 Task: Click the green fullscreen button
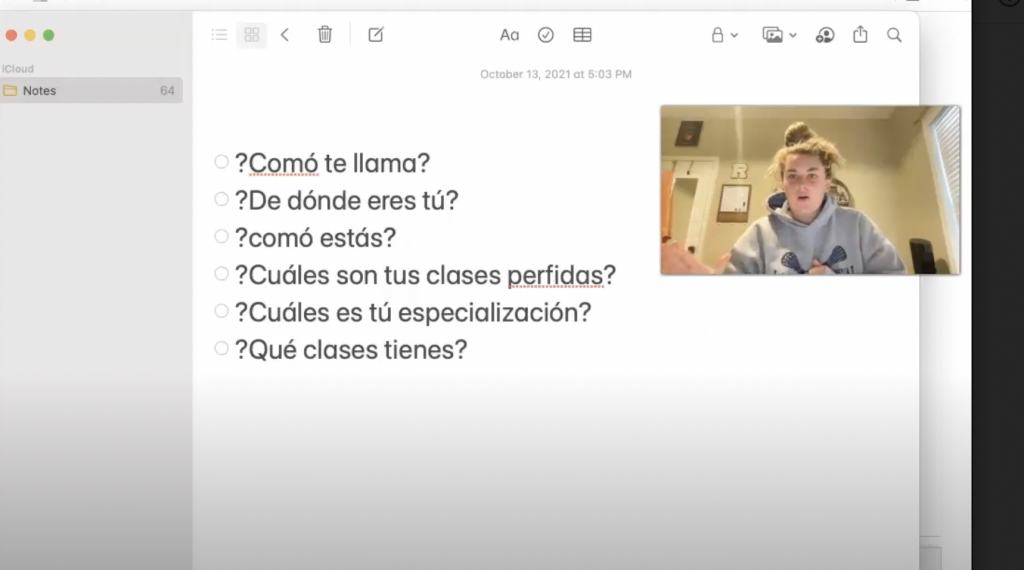(x=49, y=35)
